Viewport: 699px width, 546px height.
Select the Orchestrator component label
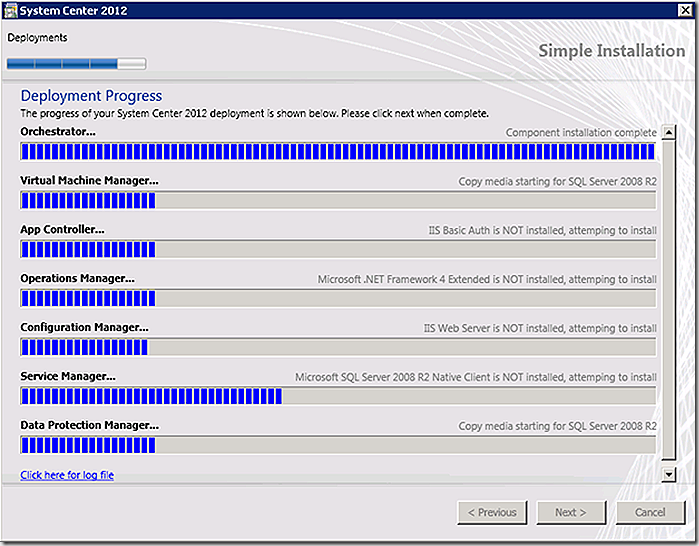(x=58, y=132)
